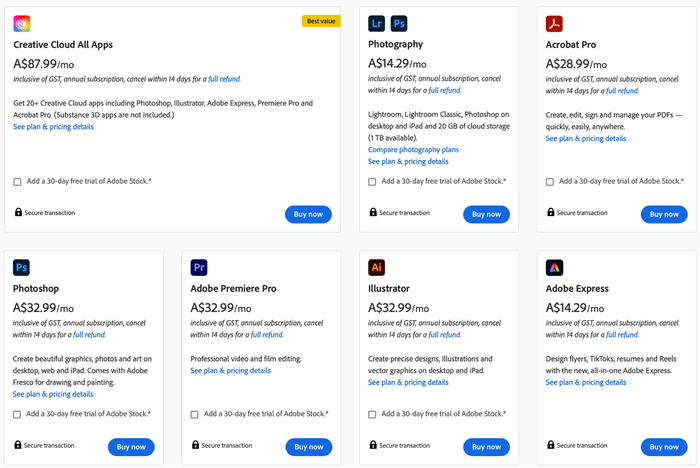Enable Adobe Stock trial for Creative Cloud All Apps

point(18,182)
